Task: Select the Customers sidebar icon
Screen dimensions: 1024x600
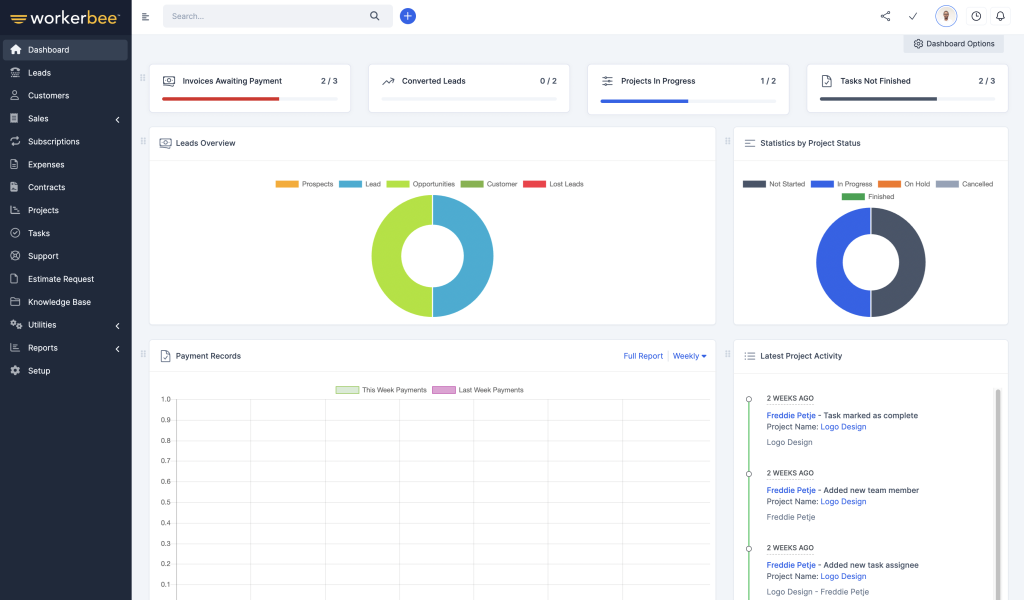Action: pos(16,95)
